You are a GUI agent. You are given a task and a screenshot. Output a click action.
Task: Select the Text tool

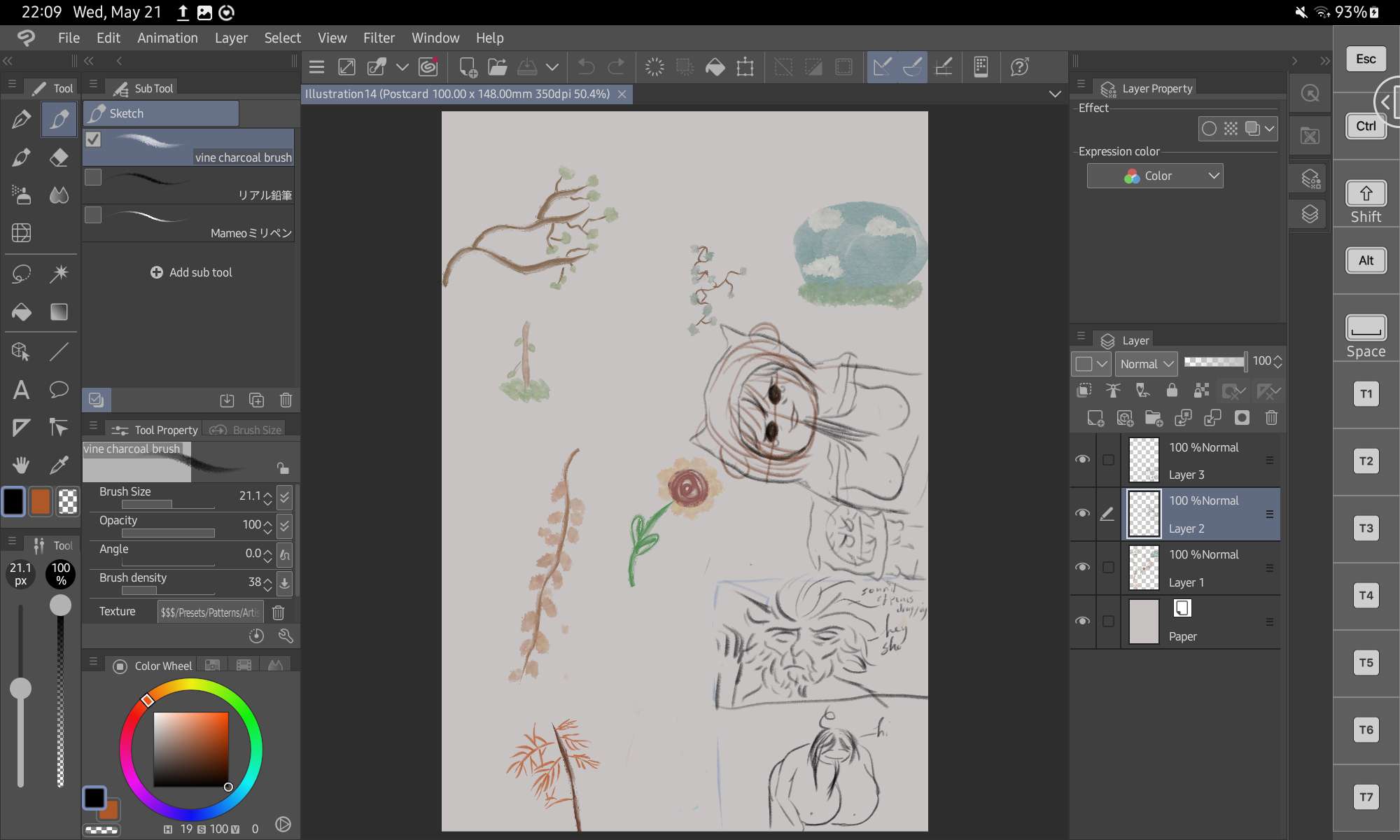[x=21, y=389]
